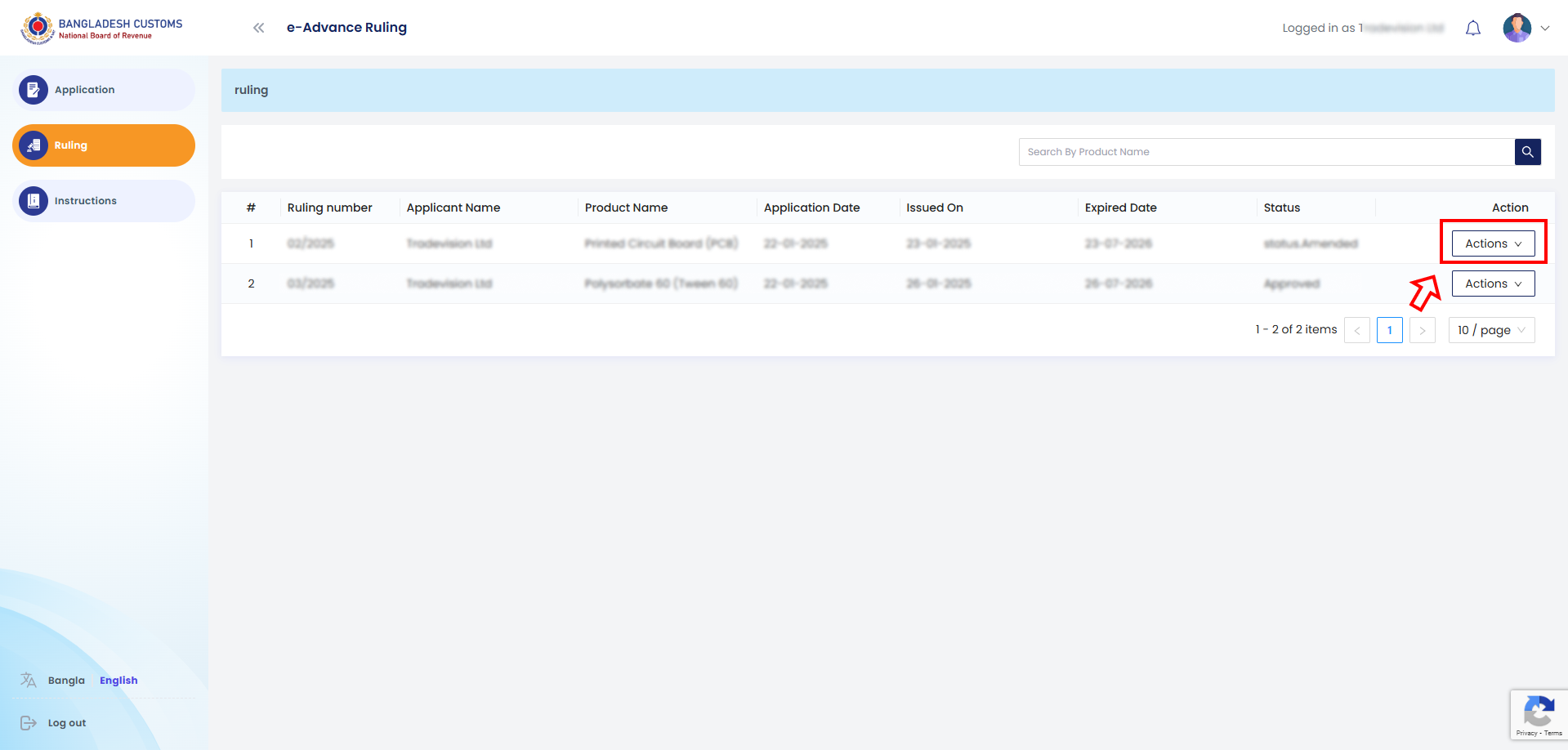
Task: Select page 1 in pagination
Action: (x=1390, y=330)
